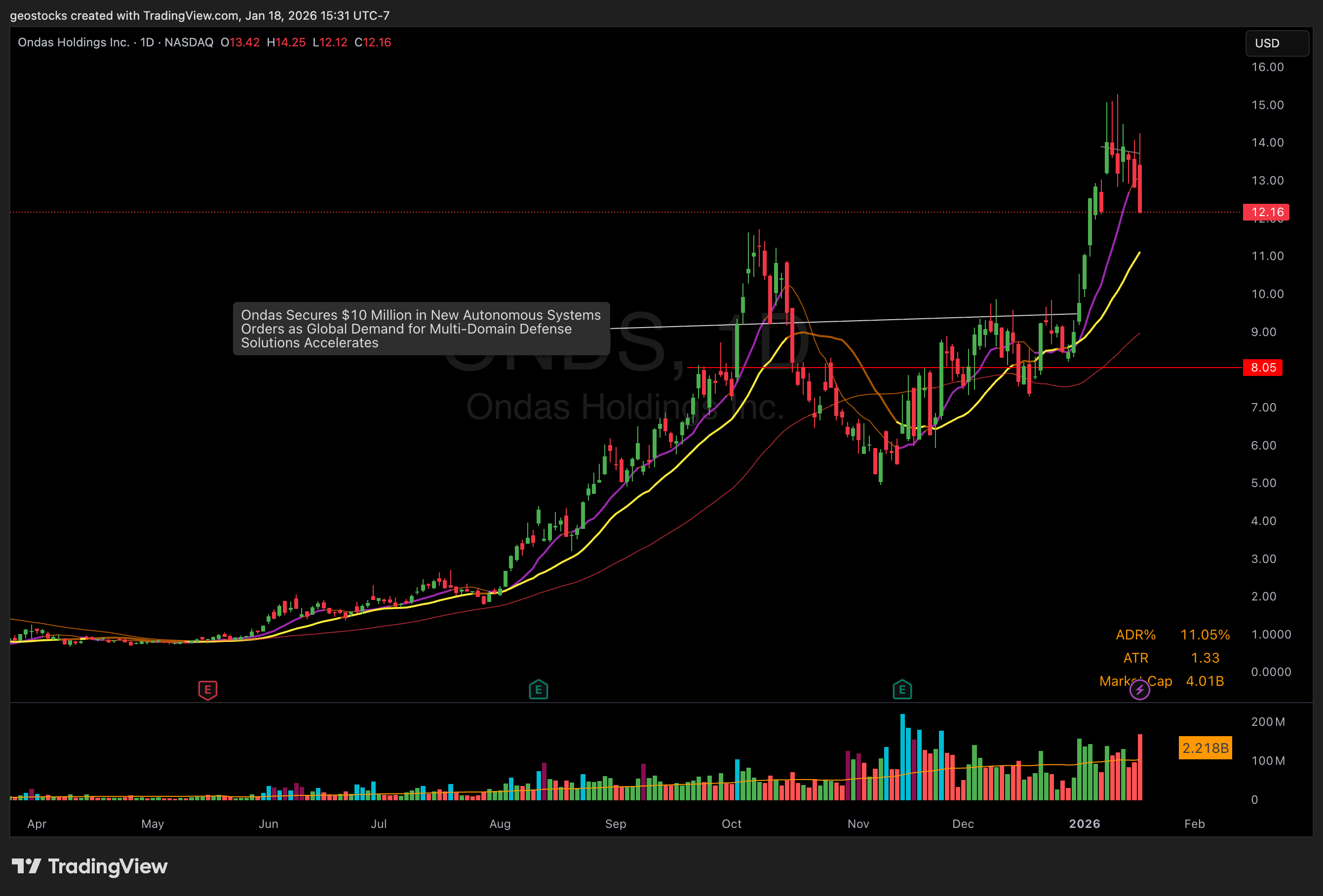
Task: Click the Ondas Holdings Inc. symbol title
Action: (73, 42)
